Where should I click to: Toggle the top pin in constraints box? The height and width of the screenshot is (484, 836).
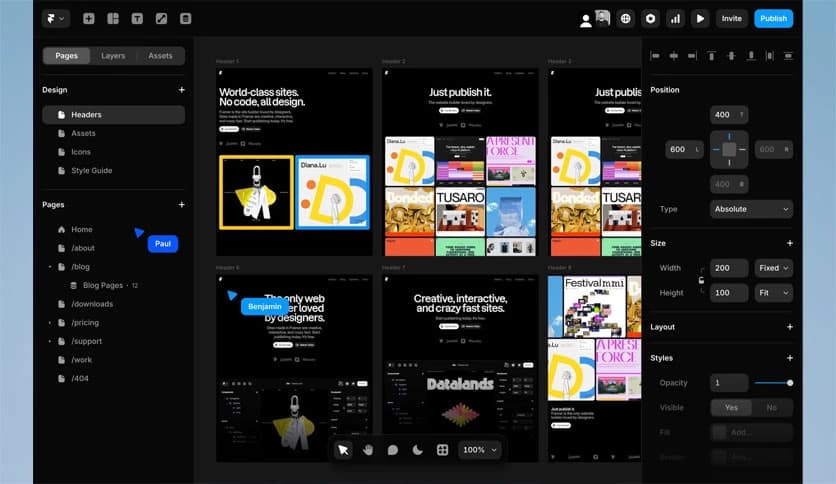pyautogui.click(x=729, y=136)
